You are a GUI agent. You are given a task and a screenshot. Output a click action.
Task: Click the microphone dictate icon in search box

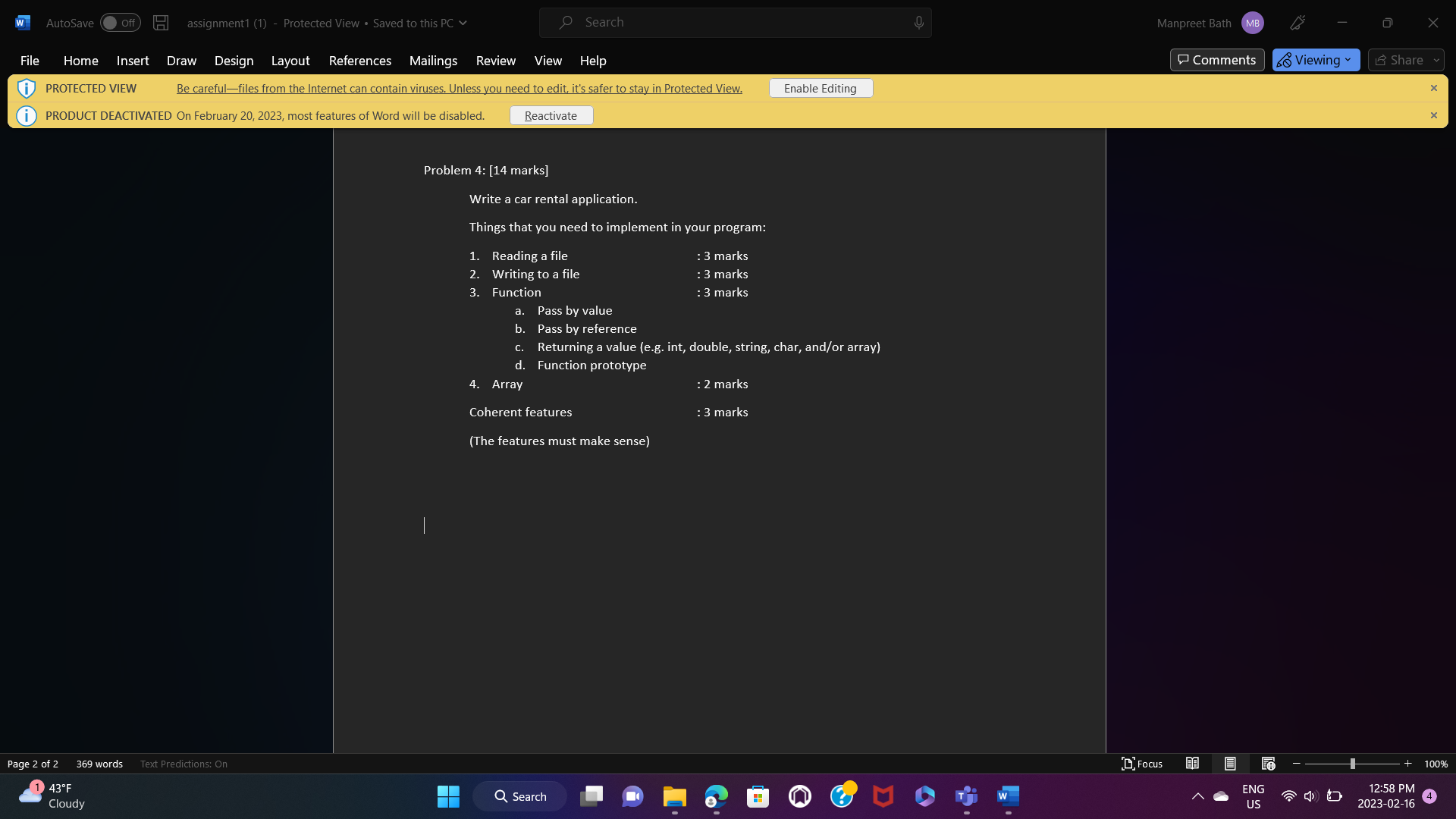click(x=918, y=23)
